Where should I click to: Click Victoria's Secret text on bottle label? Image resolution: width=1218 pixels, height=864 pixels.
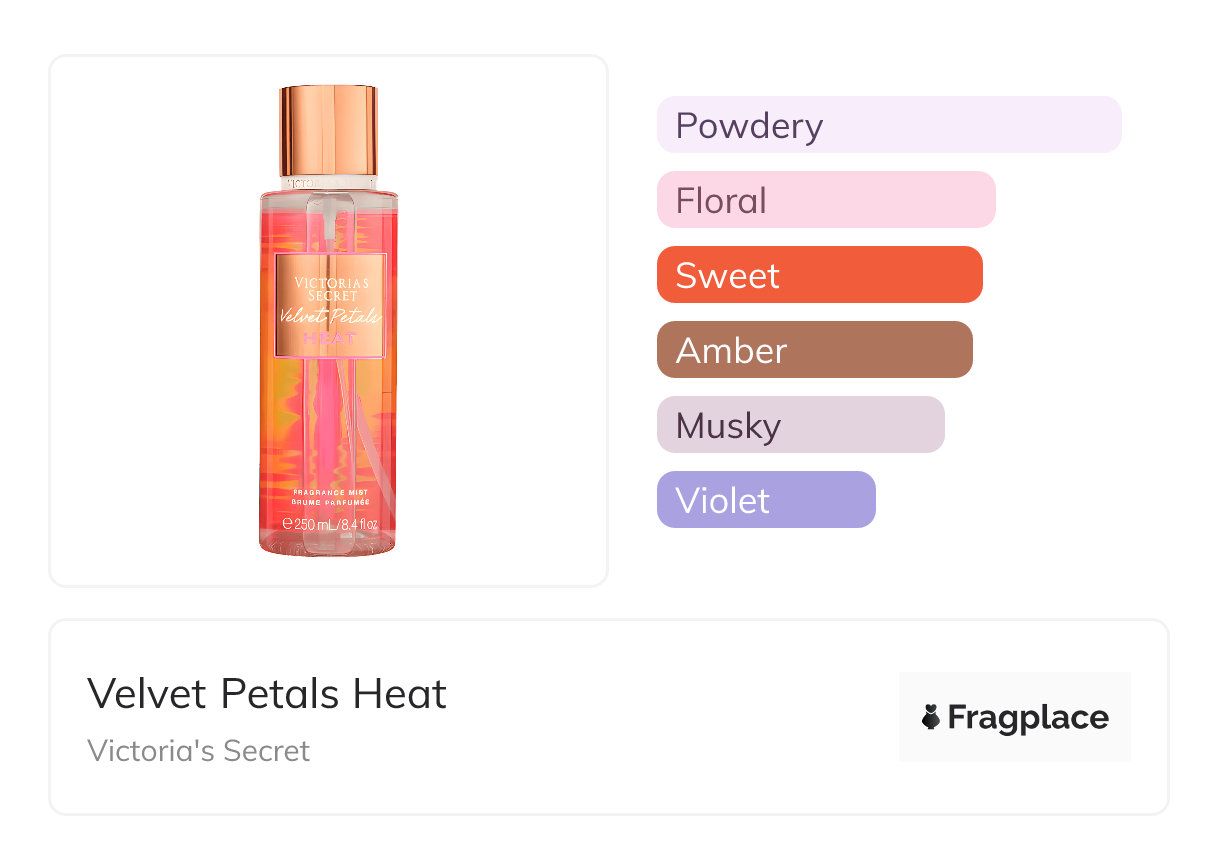click(331, 289)
